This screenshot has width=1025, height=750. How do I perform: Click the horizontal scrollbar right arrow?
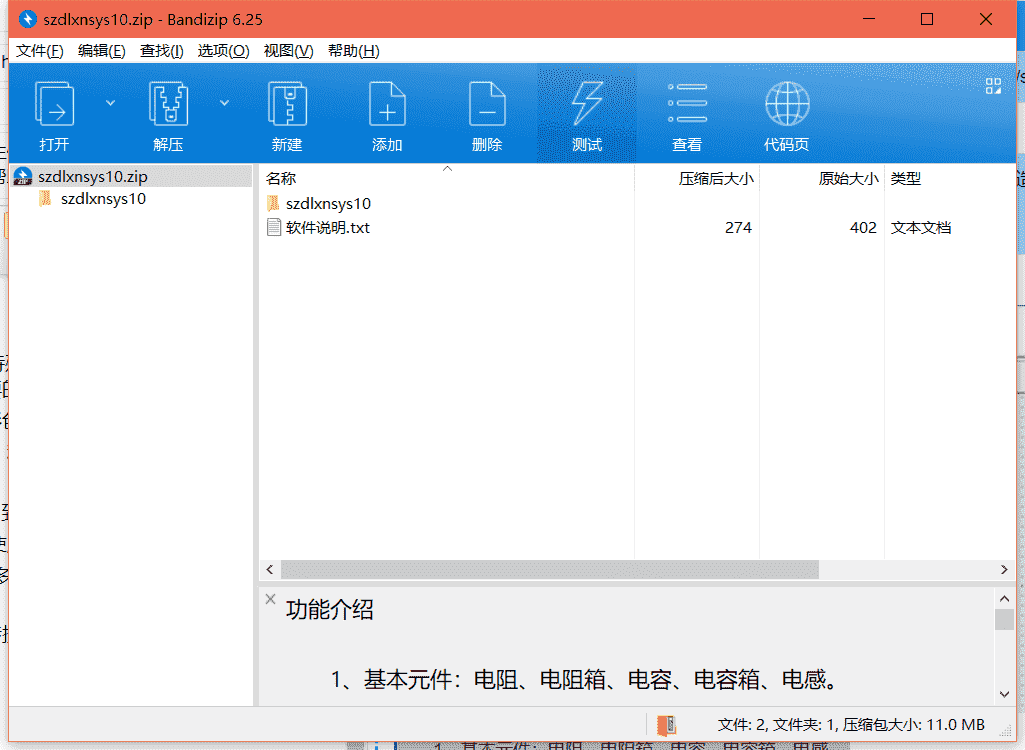pyautogui.click(x=1004, y=570)
